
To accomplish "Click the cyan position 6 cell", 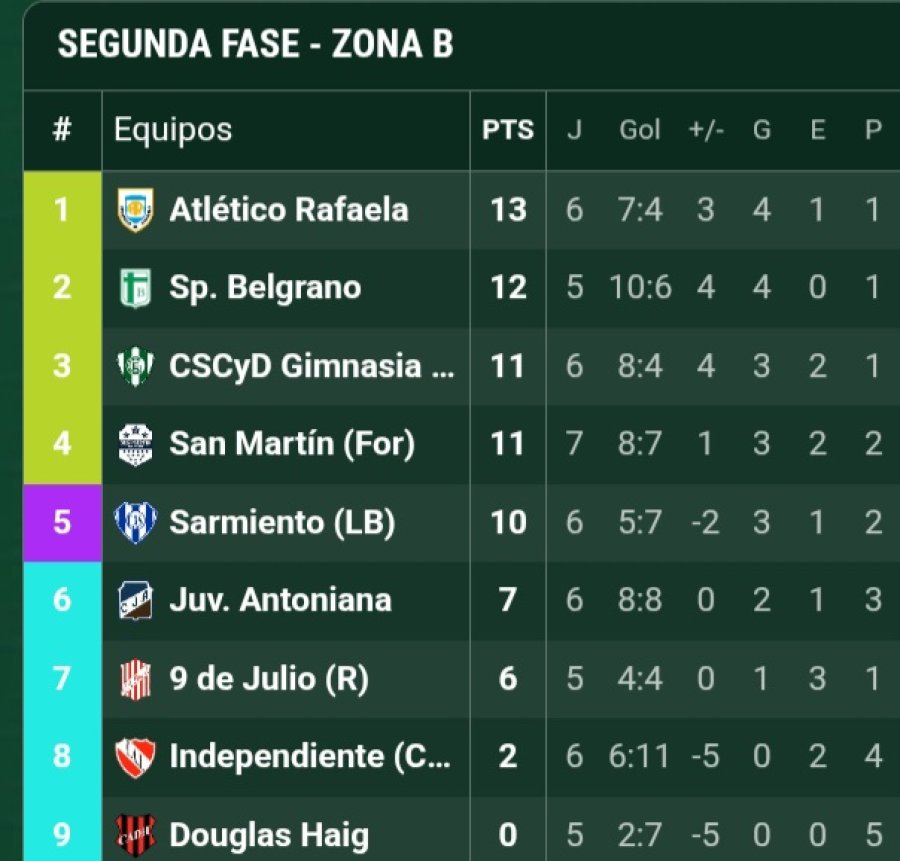I will pyautogui.click(x=62, y=600).
